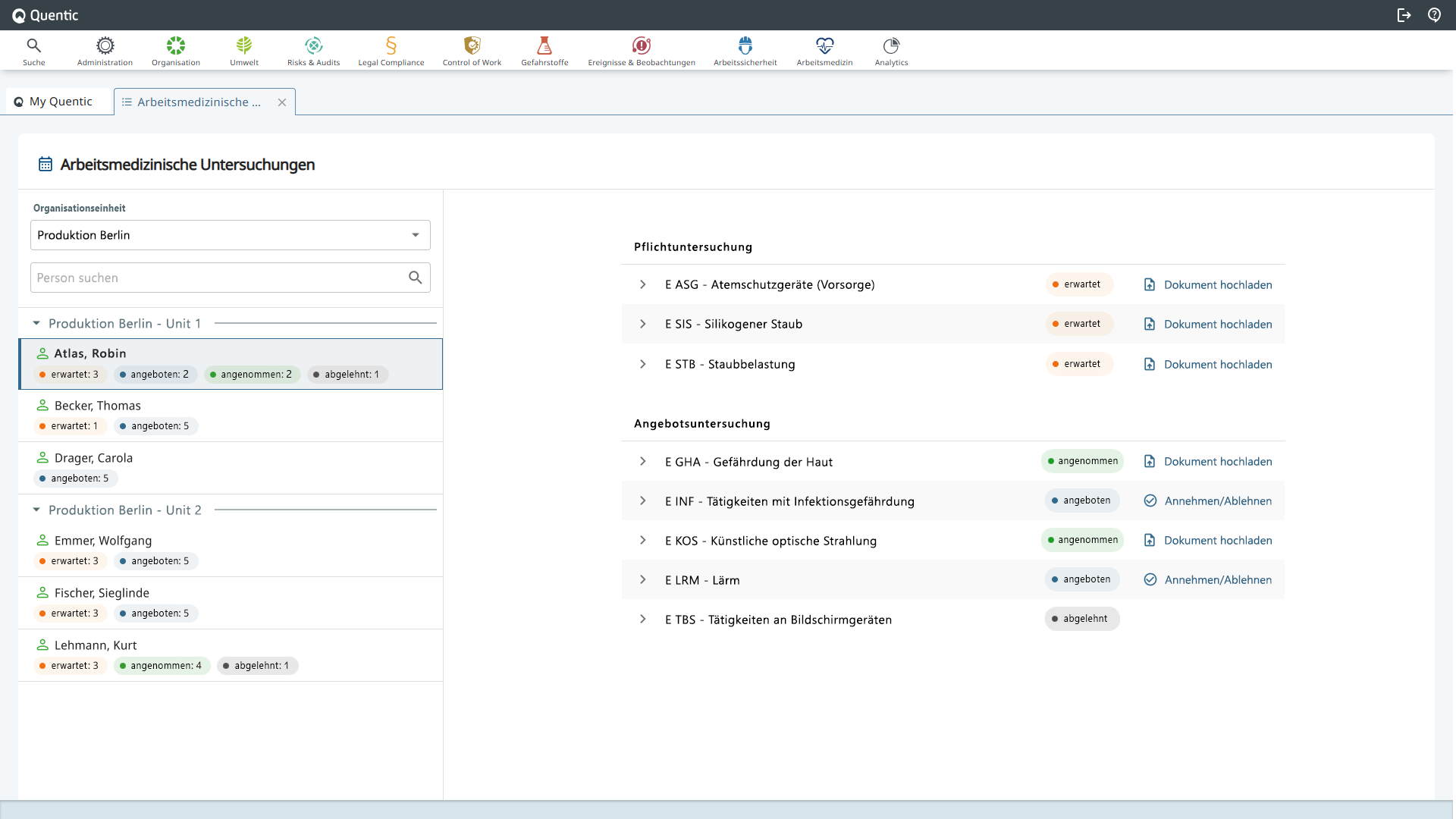Open the Control of Work module

472,52
